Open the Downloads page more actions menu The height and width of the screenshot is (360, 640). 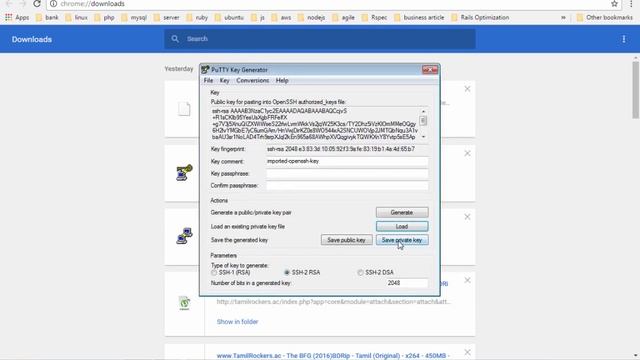(624, 39)
